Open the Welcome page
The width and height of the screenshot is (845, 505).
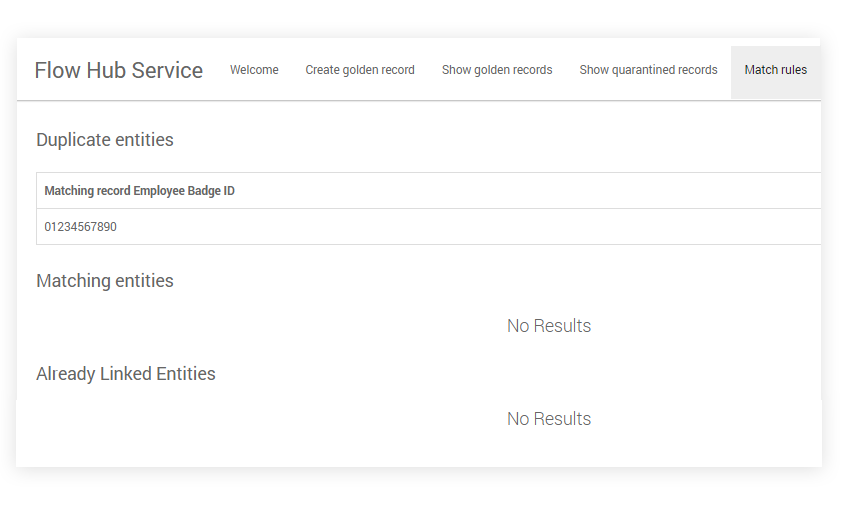[x=254, y=70]
